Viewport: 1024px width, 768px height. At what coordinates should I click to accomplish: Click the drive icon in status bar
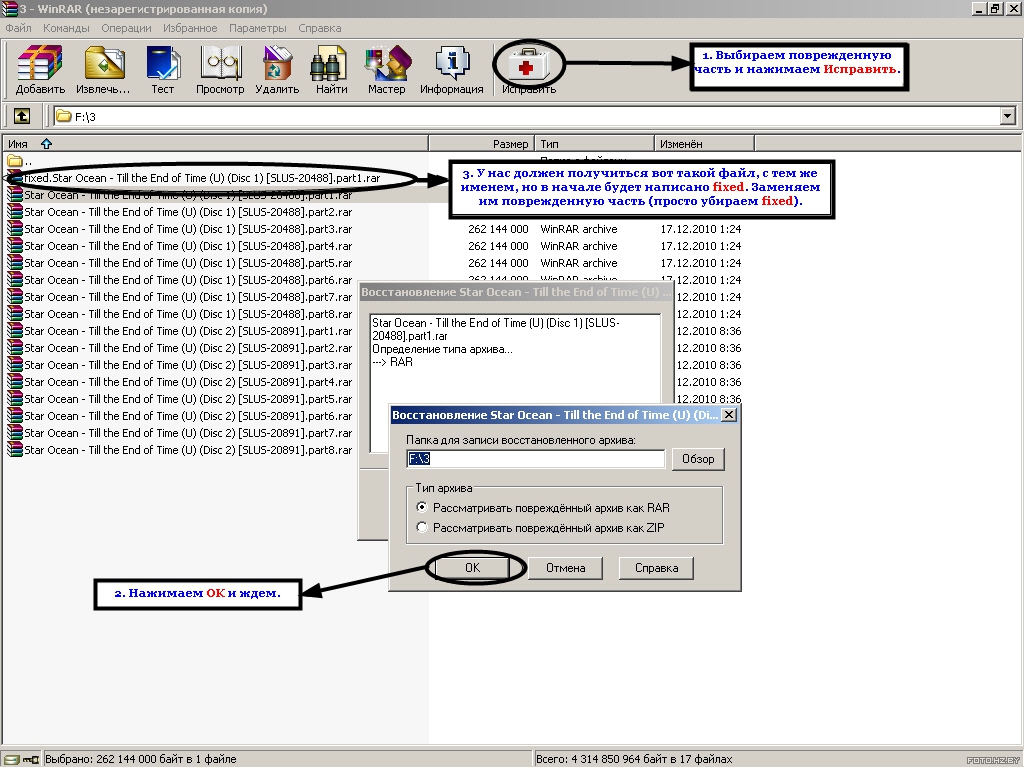[x=11, y=760]
